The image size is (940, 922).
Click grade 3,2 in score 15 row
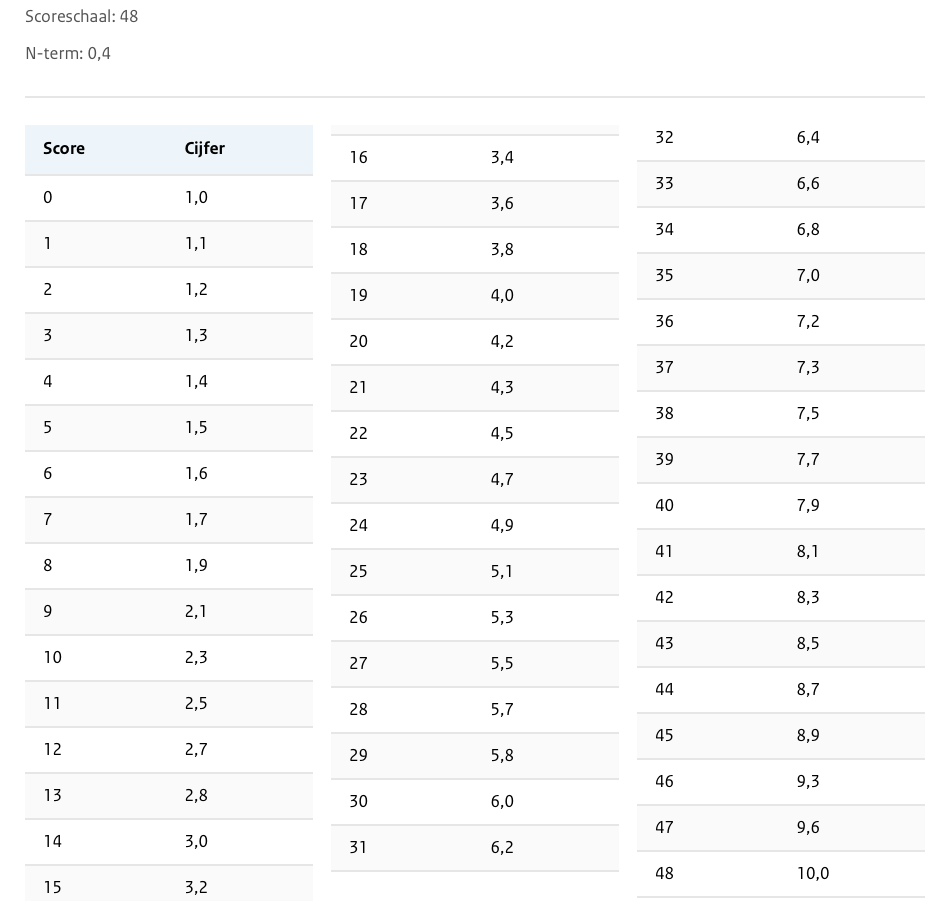click(x=197, y=888)
